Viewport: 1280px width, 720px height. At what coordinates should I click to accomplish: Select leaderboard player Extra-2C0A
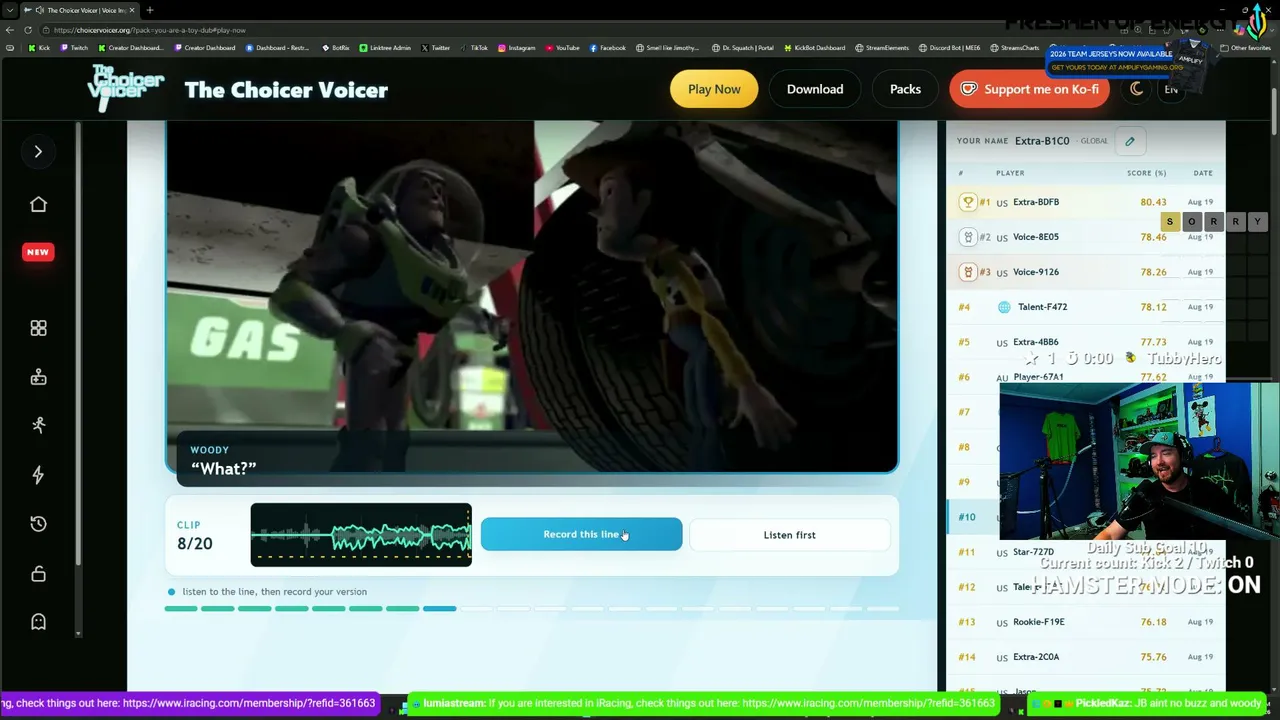pos(1036,657)
